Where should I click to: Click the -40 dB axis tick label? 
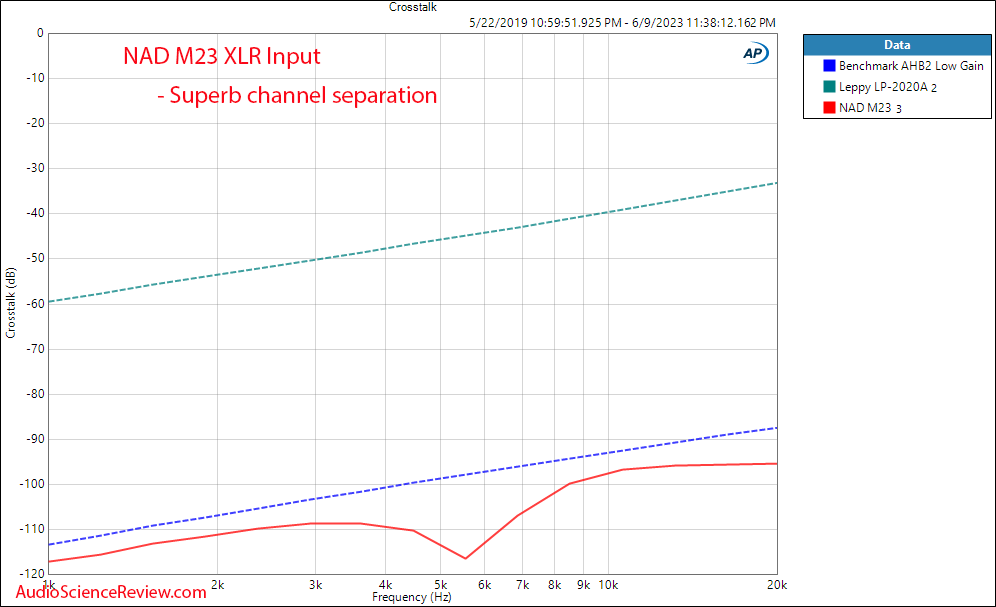point(35,213)
